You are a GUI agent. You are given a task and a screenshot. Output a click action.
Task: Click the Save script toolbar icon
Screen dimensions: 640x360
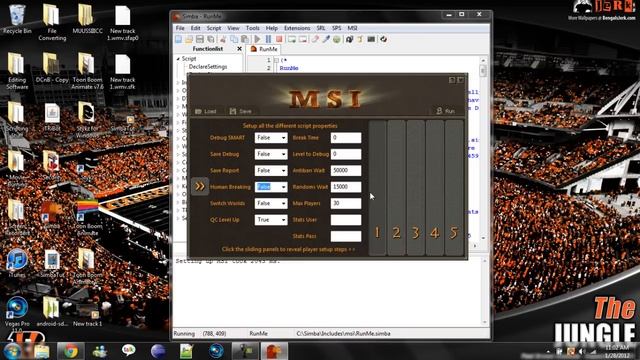[x=200, y=39]
